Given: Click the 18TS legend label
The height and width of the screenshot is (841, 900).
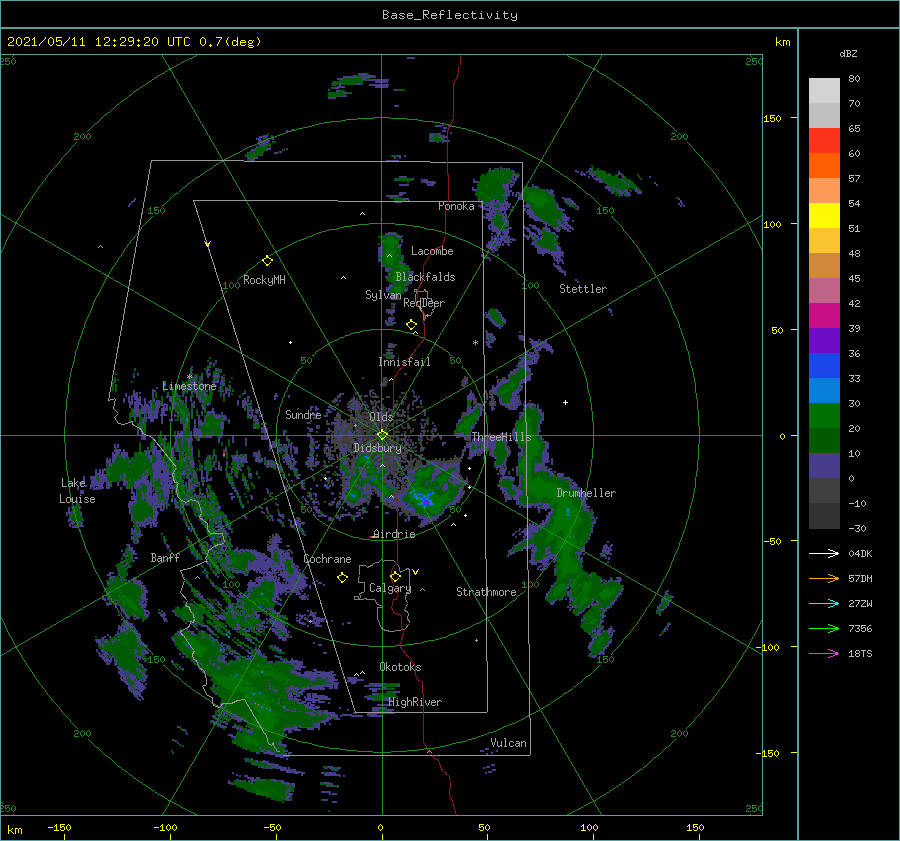Looking at the screenshot, I should (x=860, y=653).
